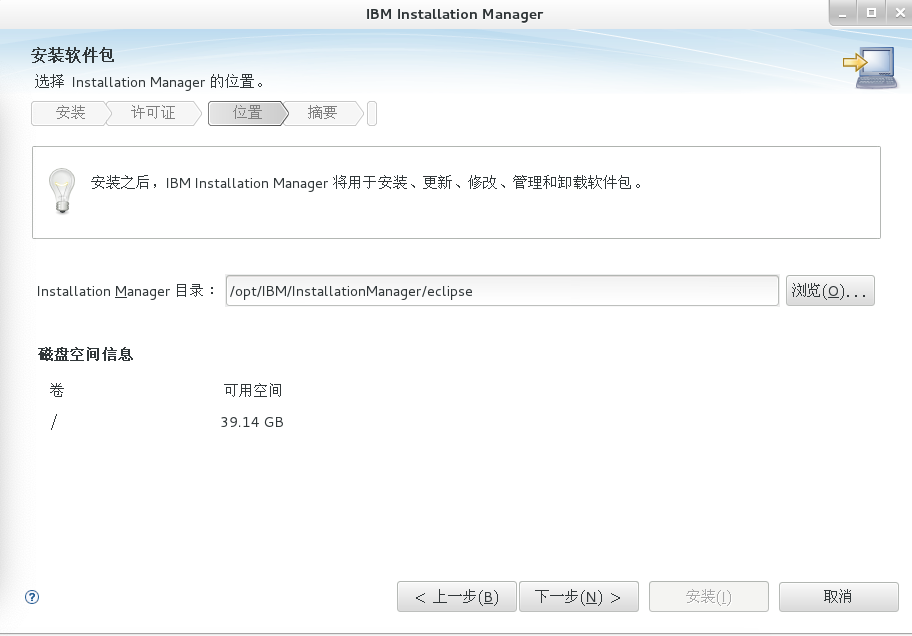Click the Installation Manager directory input field
Image resolution: width=912 pixels, height=636 pixels.
click(502, 290)
